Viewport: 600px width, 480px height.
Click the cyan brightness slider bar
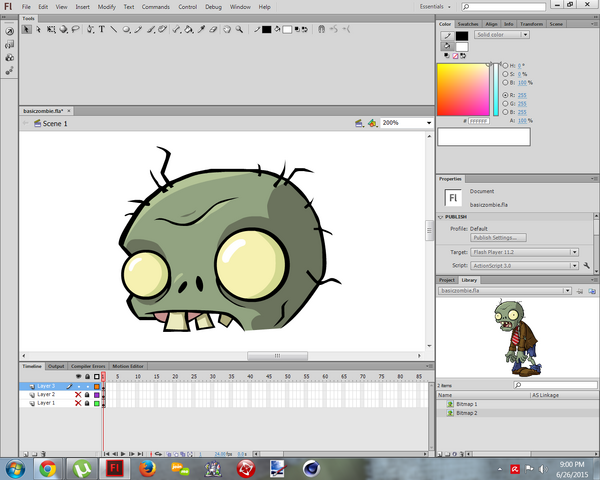496,90
